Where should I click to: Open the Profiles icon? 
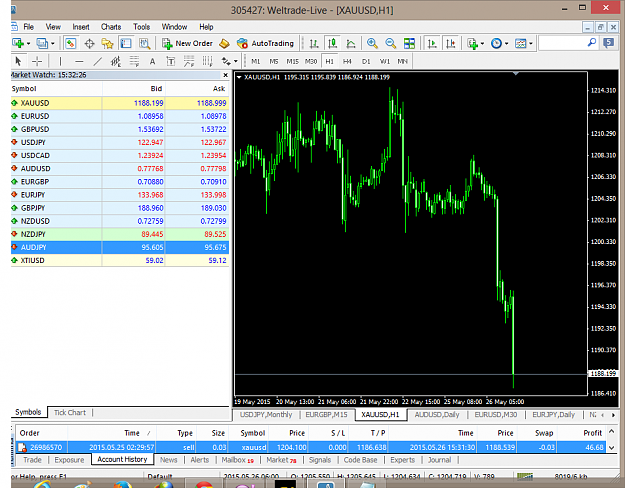[42, 43]
